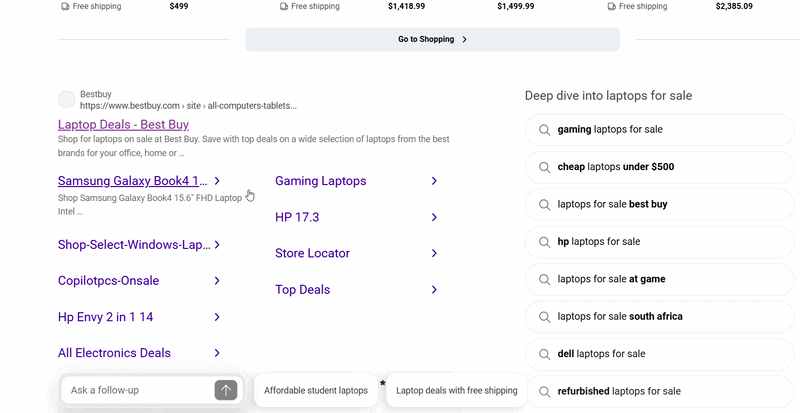800x413 pixels.
Task: Click the $2,385.09 price
Action: pos(734,7)
